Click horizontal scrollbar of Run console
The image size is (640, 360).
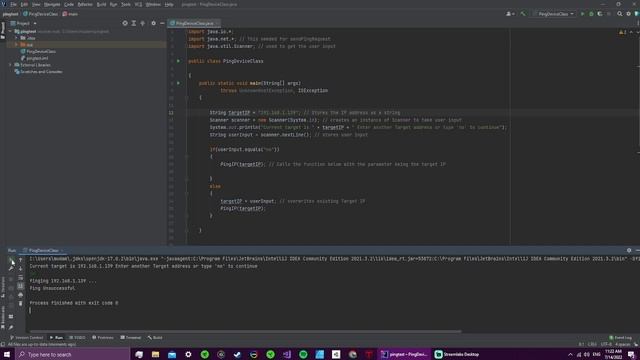click(246, 331)
